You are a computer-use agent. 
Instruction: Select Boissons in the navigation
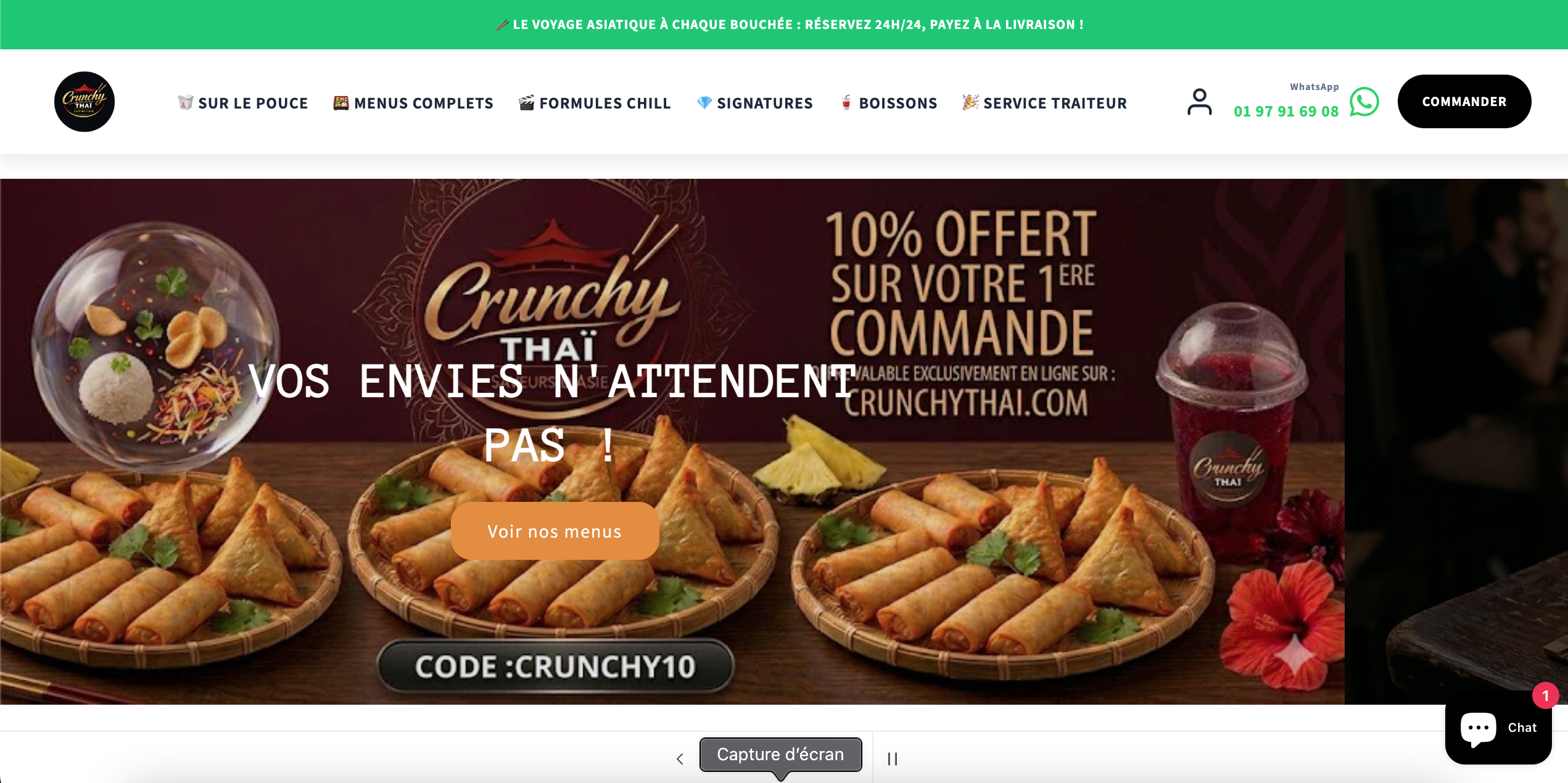pos(889,103)
